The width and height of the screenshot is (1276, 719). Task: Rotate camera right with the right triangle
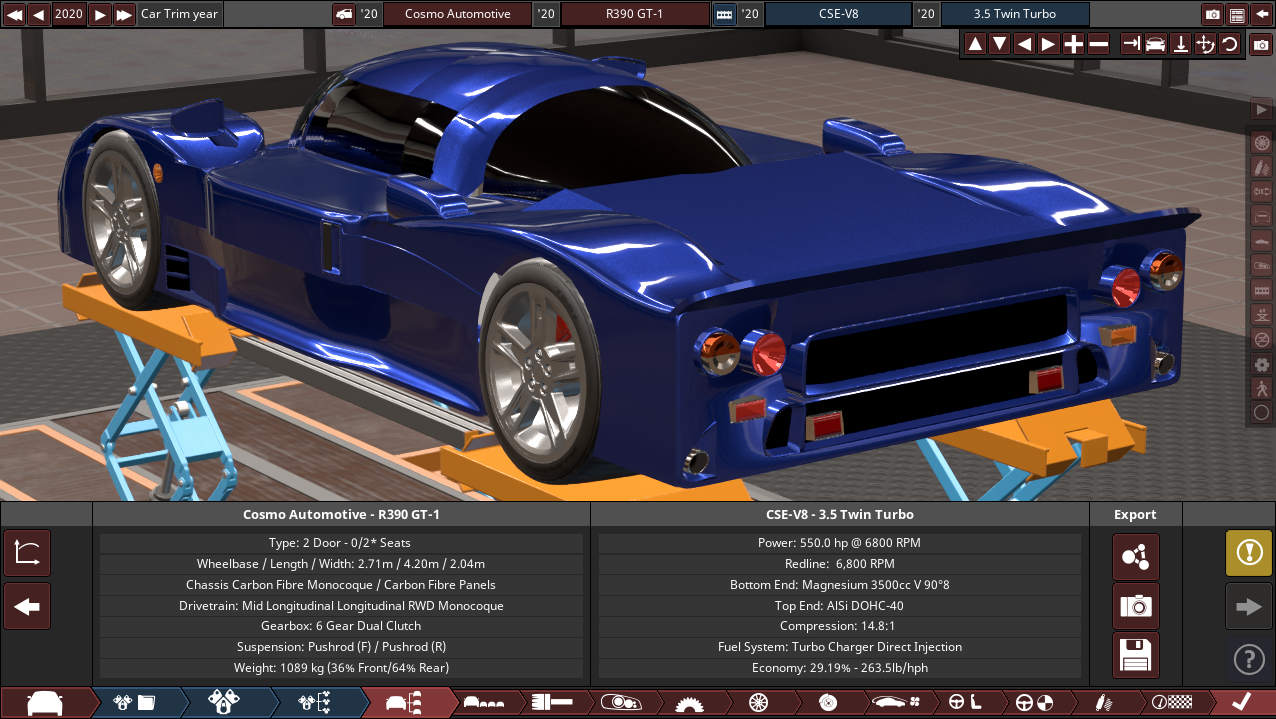click(1048, 44)
